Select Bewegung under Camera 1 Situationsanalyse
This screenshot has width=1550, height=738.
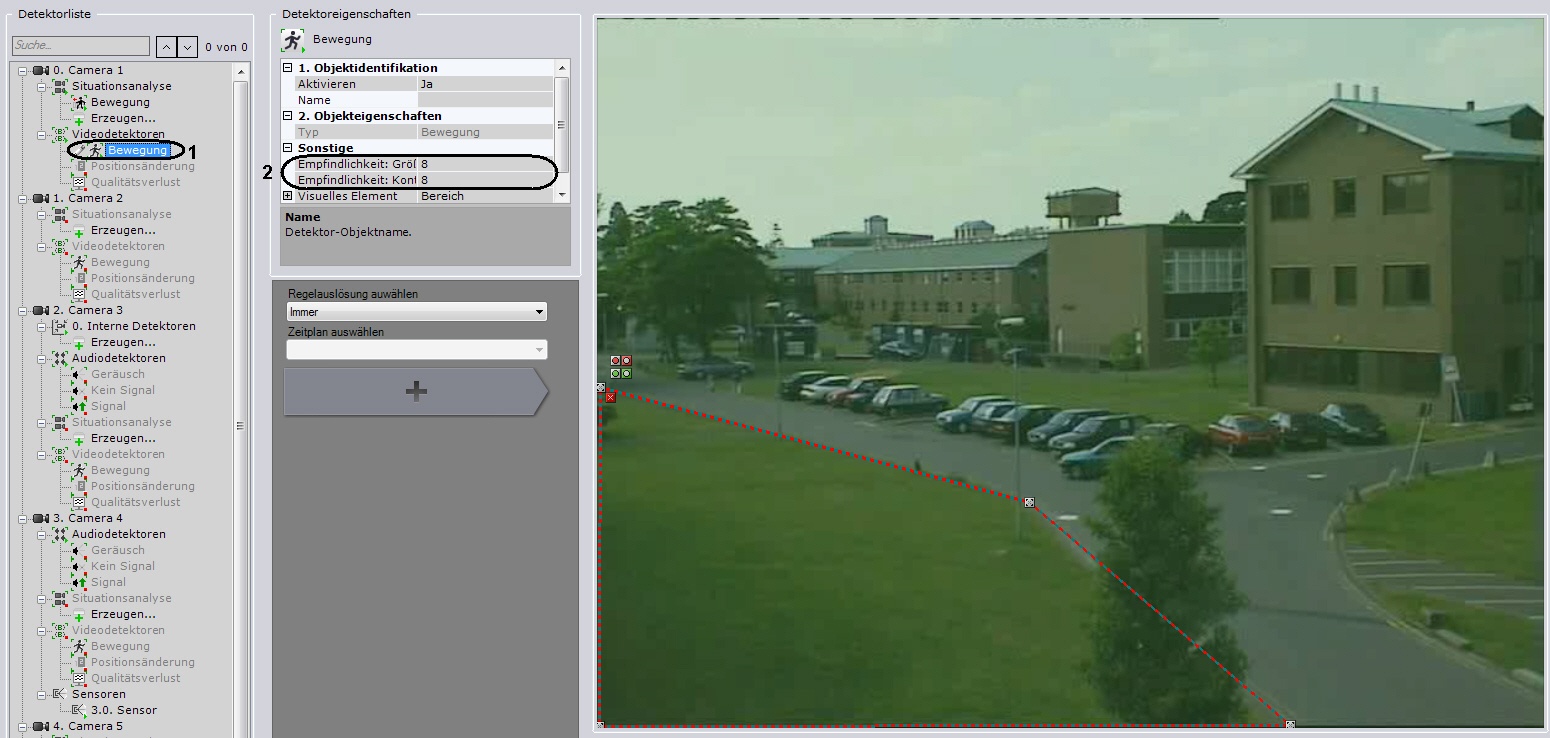120,102
